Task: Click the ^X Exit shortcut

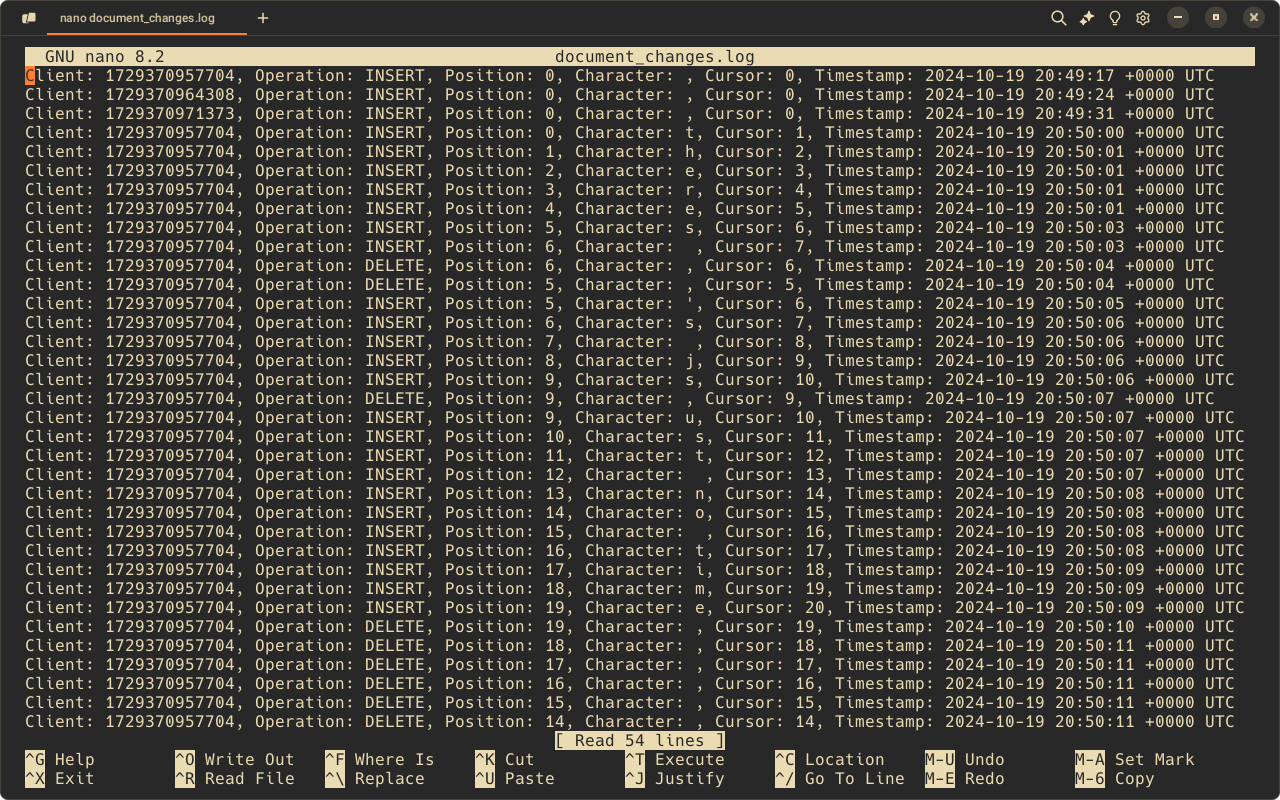Action: [60, 779]
